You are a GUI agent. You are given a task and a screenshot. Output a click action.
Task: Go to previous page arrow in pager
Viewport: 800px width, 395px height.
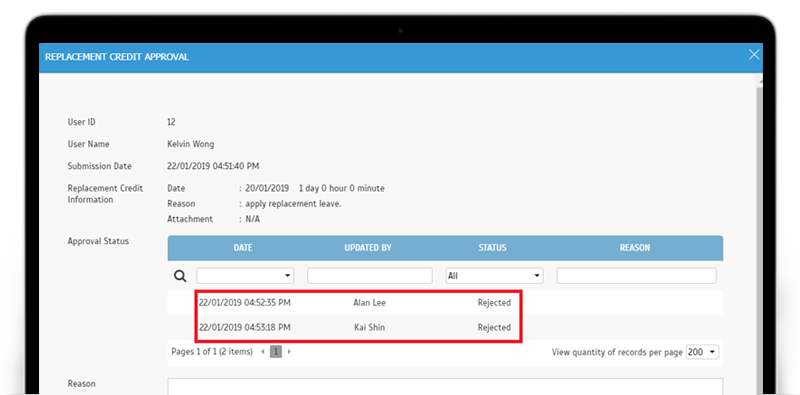click(x=263, y=352)
